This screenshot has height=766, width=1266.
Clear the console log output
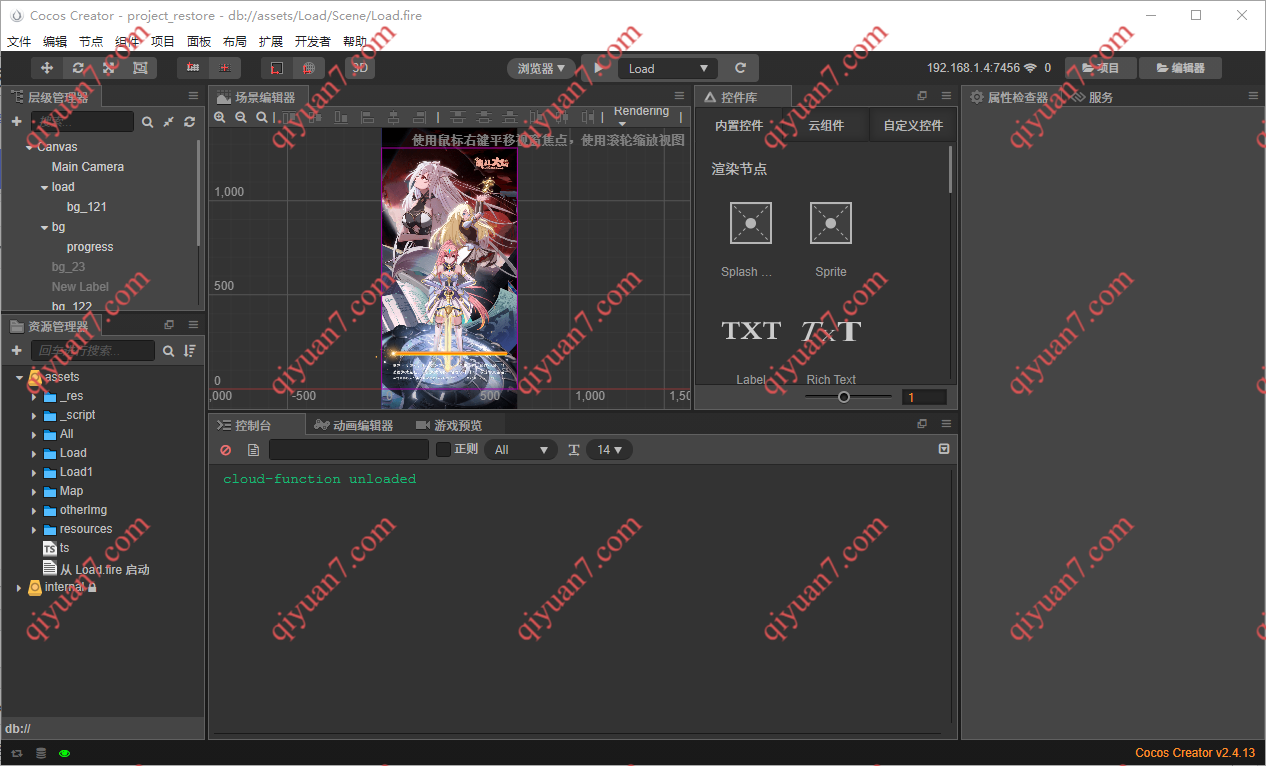point(226,450)
